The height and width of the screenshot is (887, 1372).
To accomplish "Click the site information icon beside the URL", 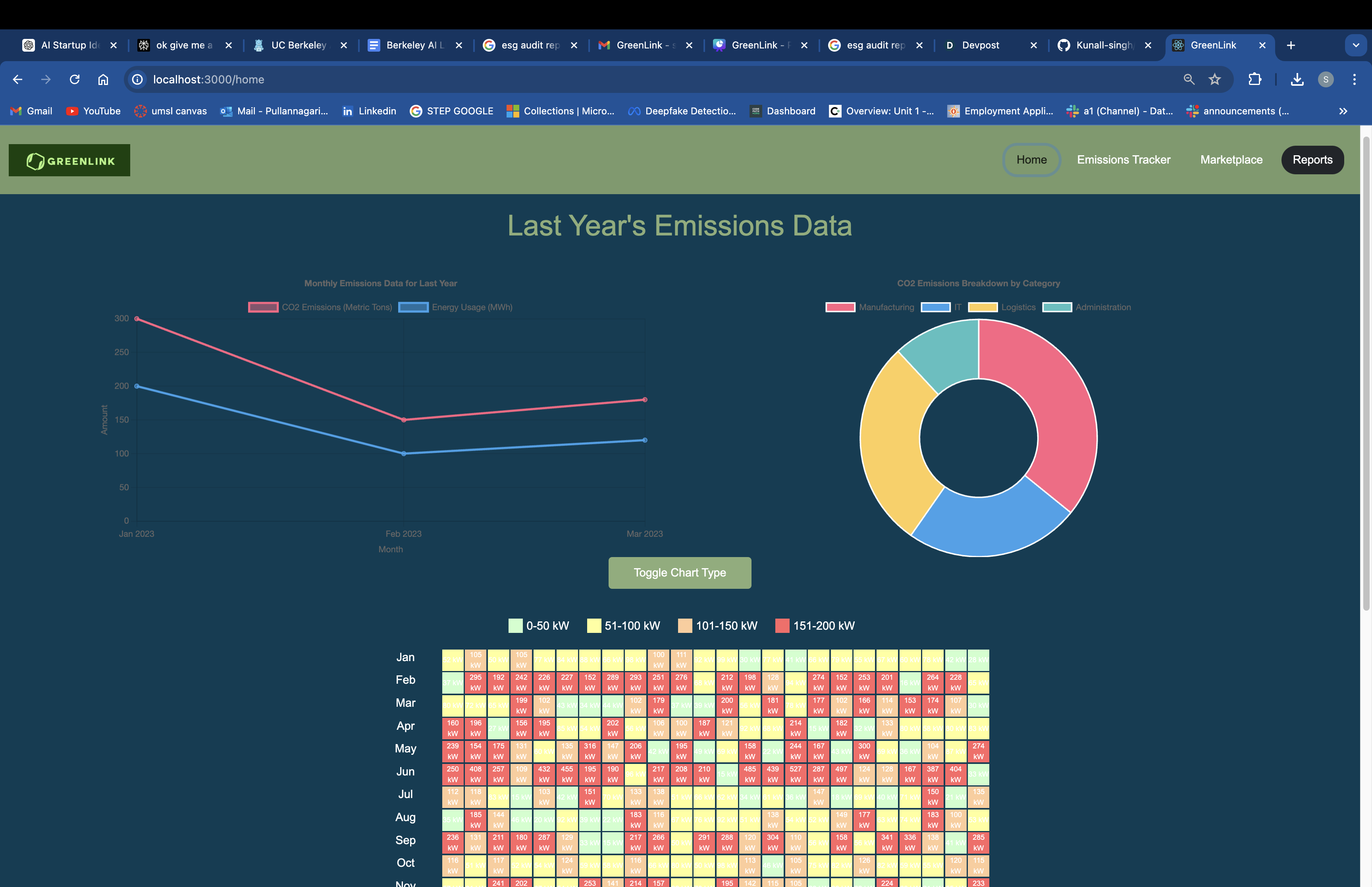I will [x=137, y=79].
